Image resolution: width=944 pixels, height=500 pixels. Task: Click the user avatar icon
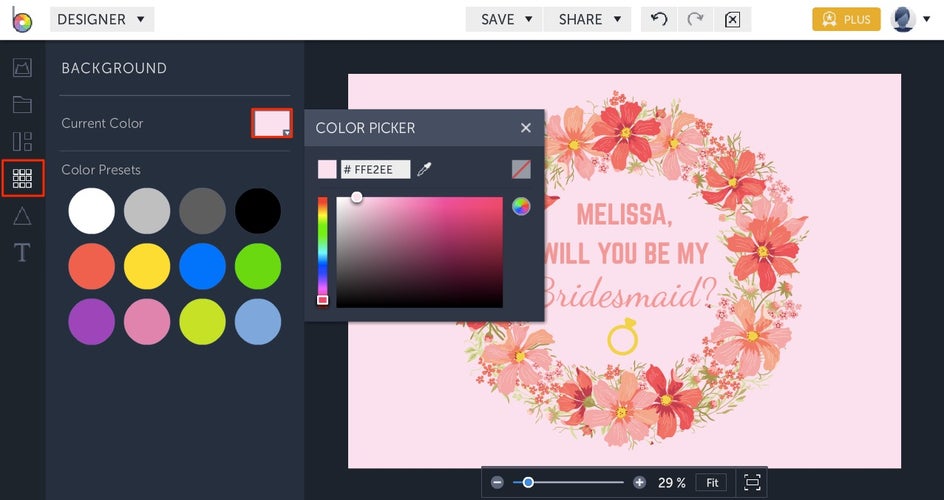[x=903, y=19]
